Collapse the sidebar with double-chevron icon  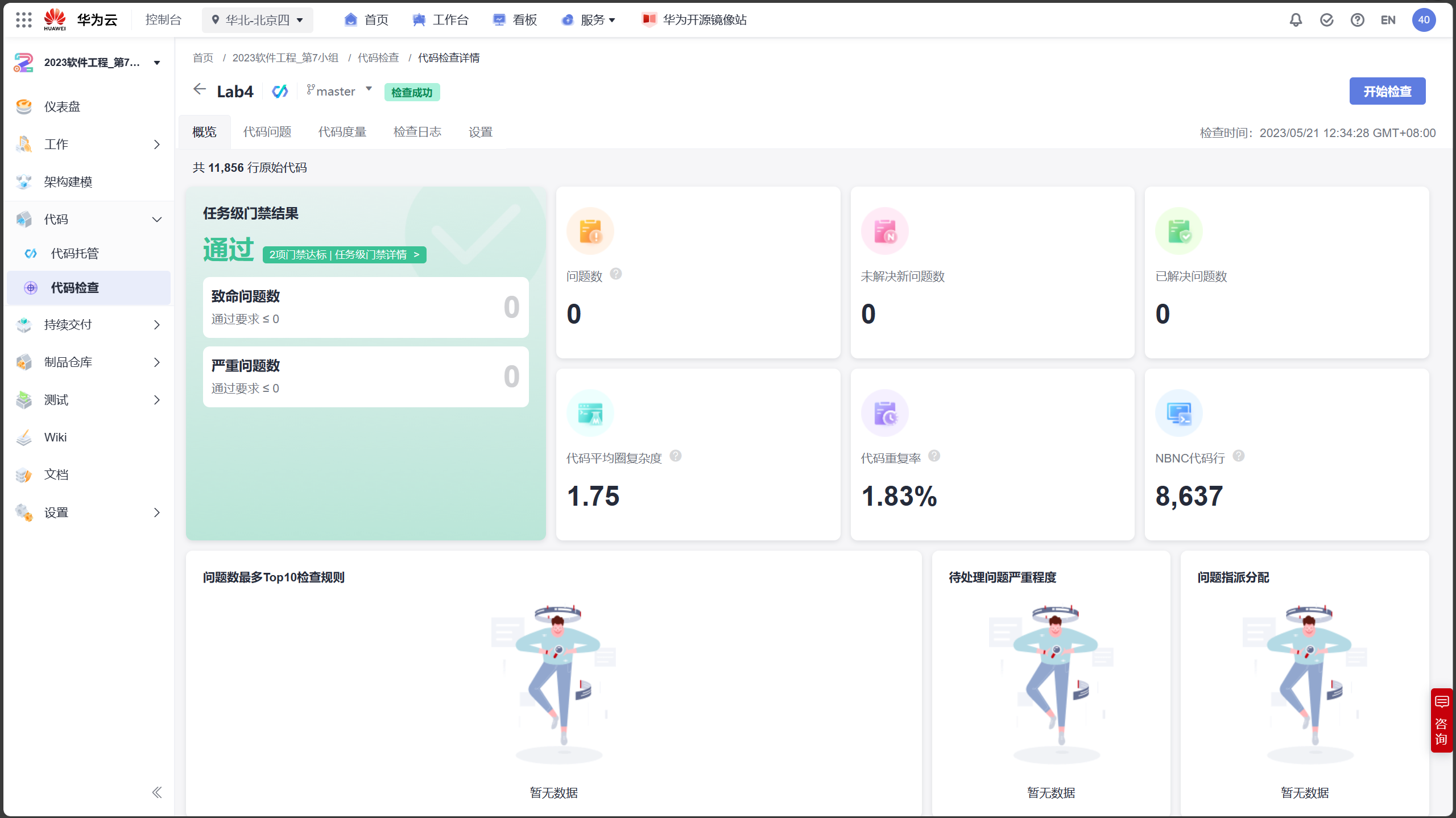point(157,792)
